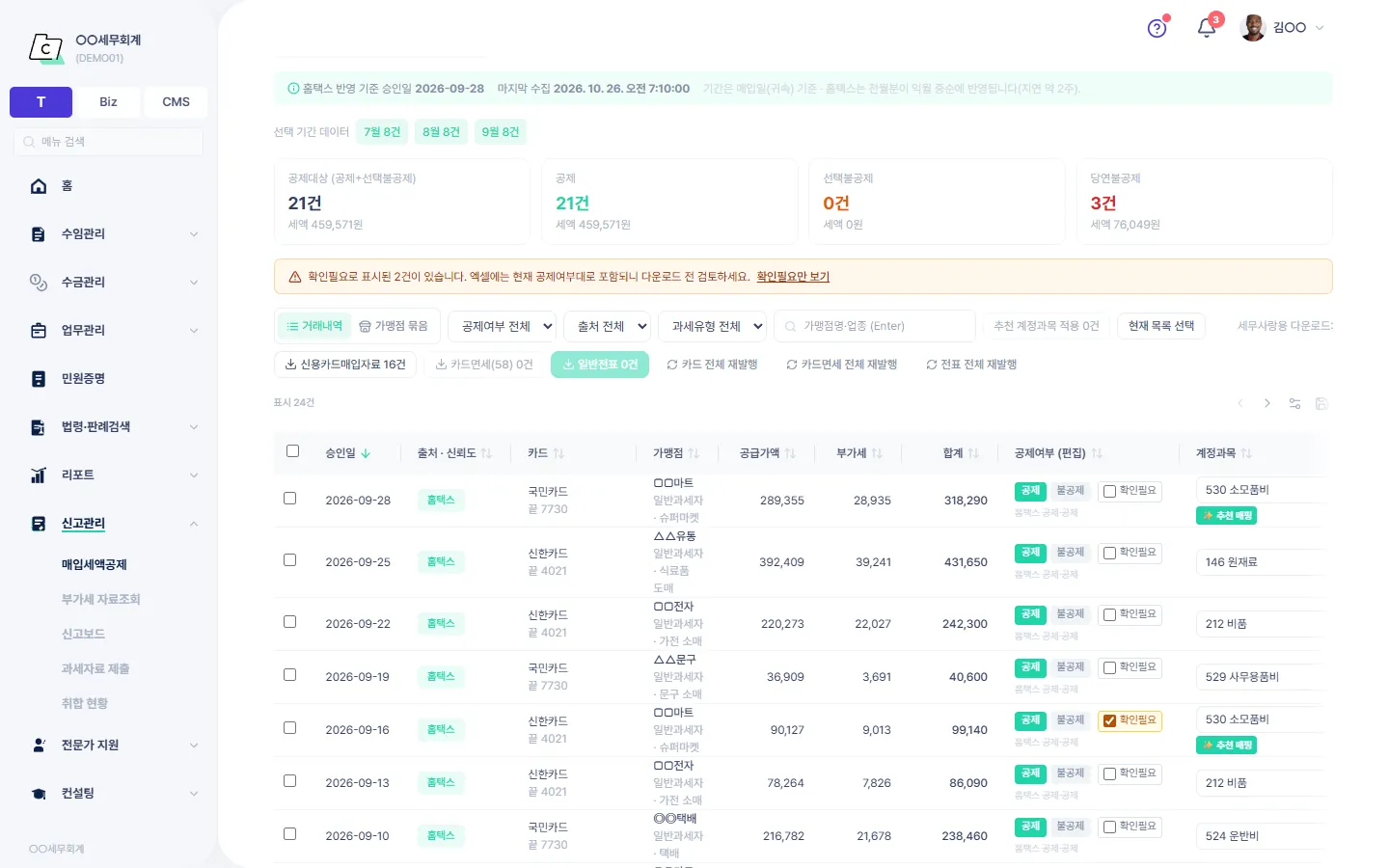The height and width of the screenshot is (868, 1389).
Task: Click the 컨설팅 graduation cap icon
Action: point(39,794)
